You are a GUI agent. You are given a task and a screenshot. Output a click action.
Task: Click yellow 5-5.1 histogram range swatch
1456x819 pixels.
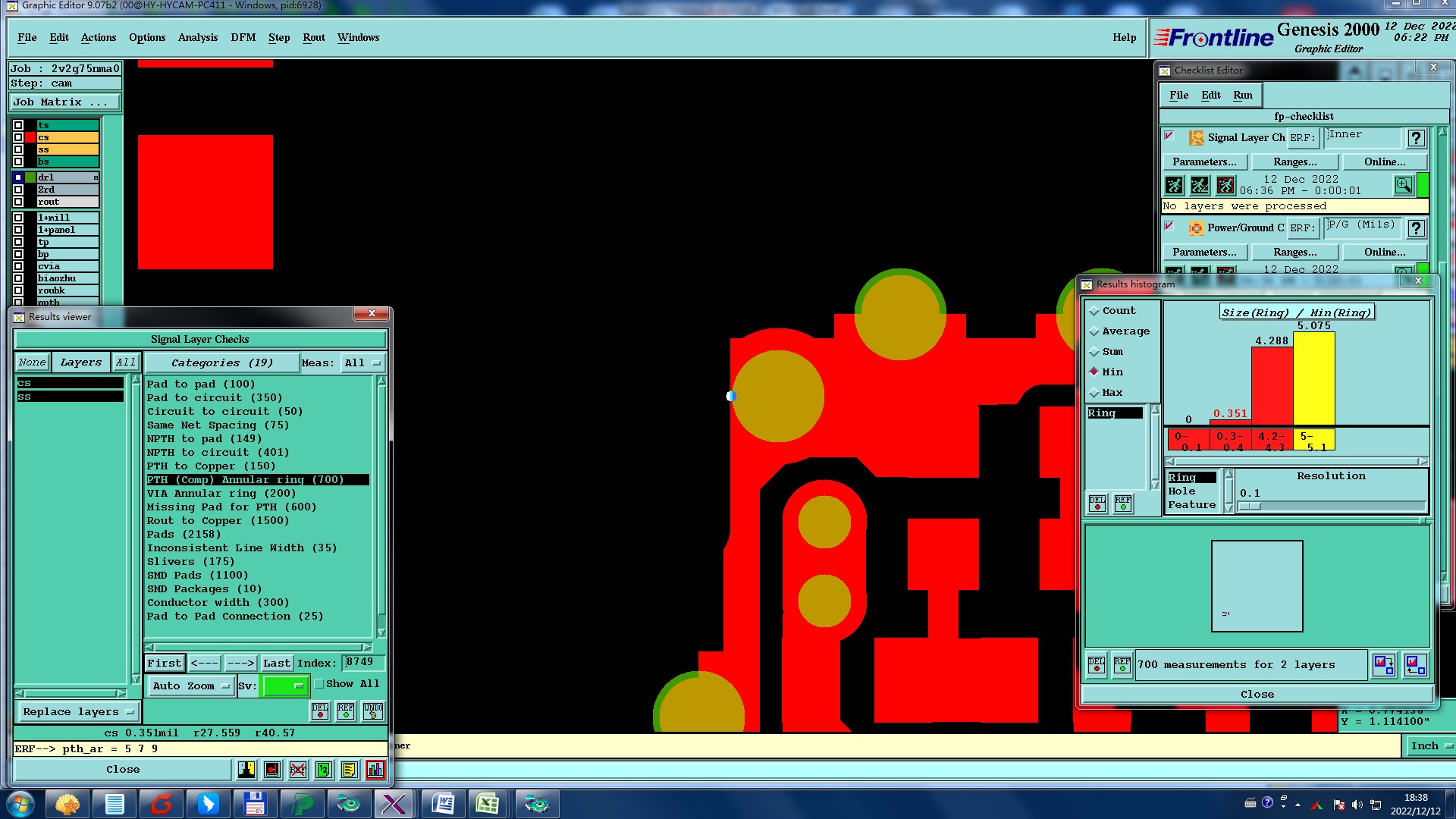click(1313, 440)
